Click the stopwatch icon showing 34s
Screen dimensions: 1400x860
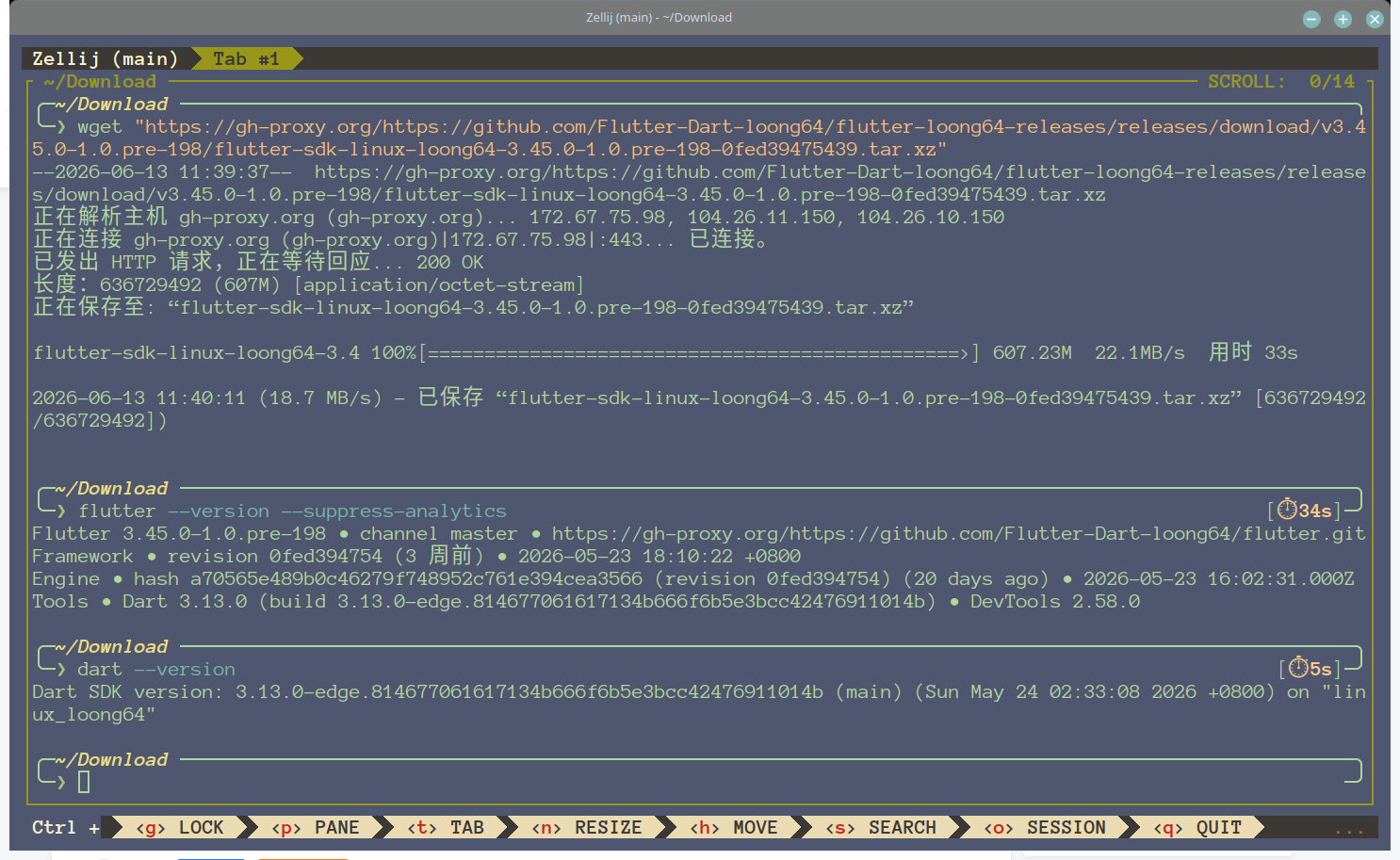coord(1287,511)
